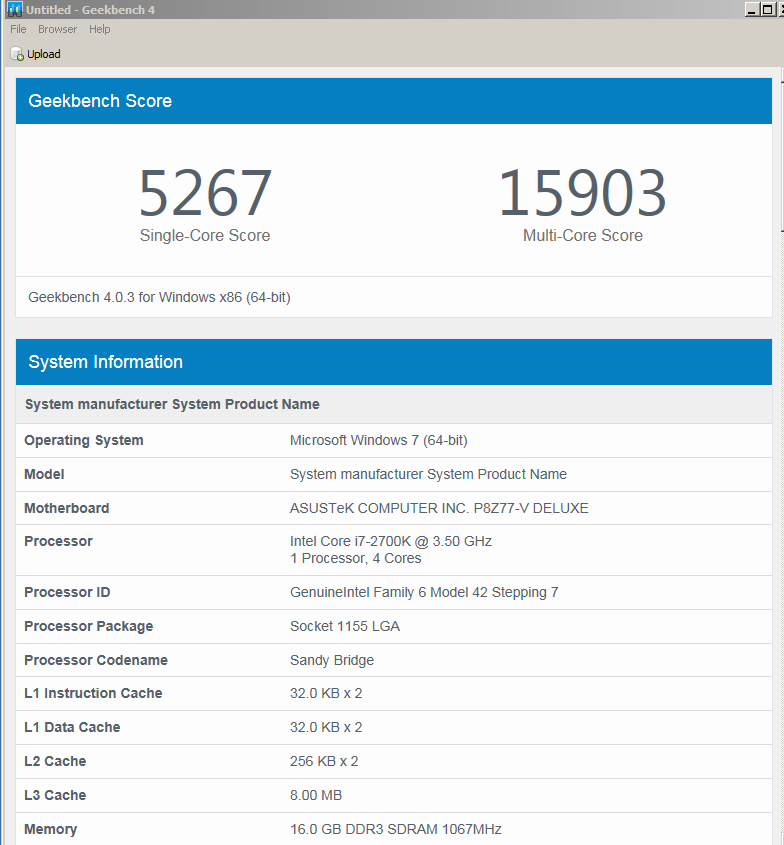This screenshot has width=784, height=845.
Task: Click the Motherboard row label
Action: (x=66, y=508)
